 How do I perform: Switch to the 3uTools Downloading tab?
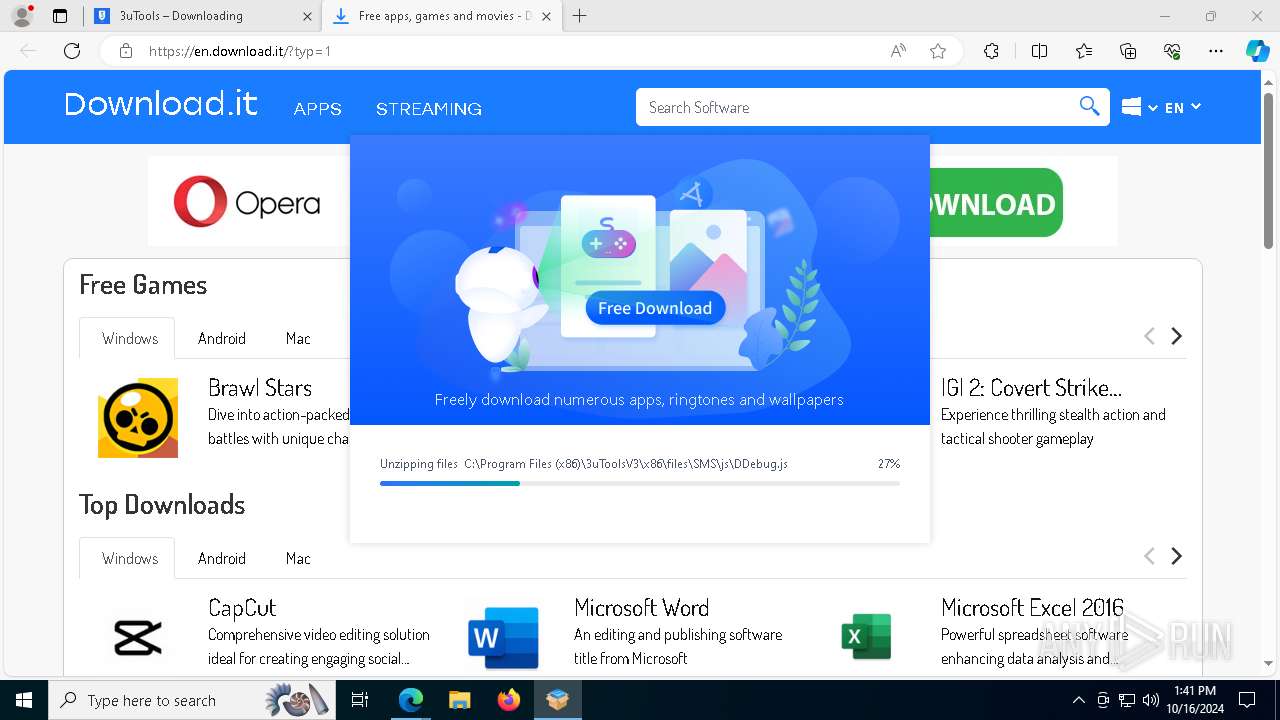pos(200,16)
